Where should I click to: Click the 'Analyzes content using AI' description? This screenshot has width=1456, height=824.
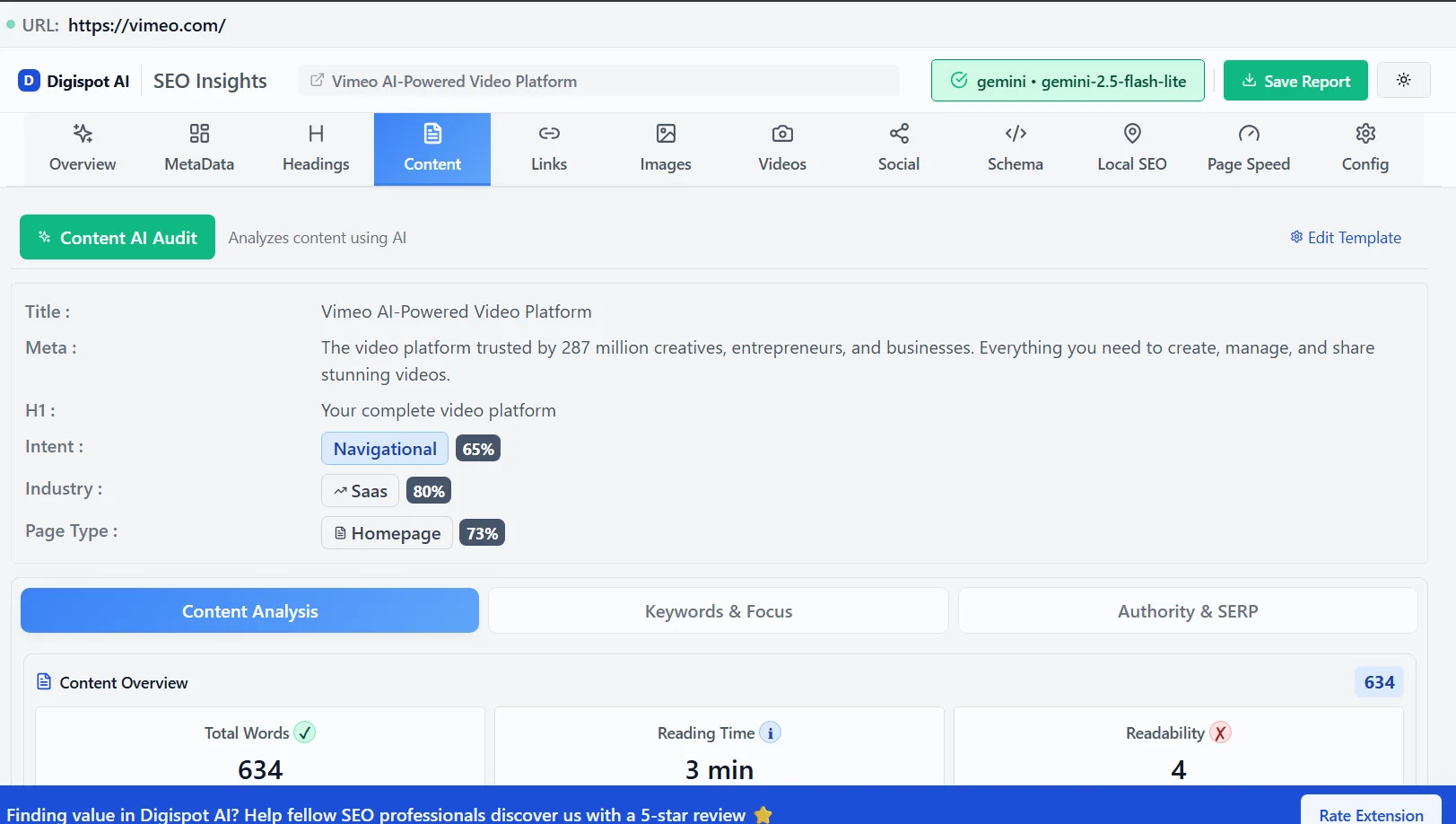318,237
